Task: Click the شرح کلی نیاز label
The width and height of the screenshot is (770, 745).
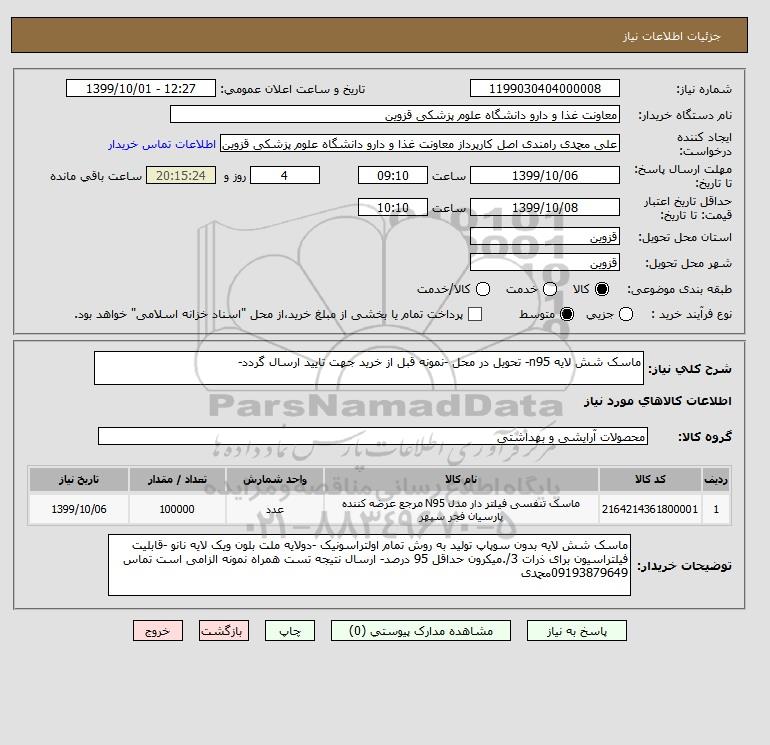Action: point(690,369)
